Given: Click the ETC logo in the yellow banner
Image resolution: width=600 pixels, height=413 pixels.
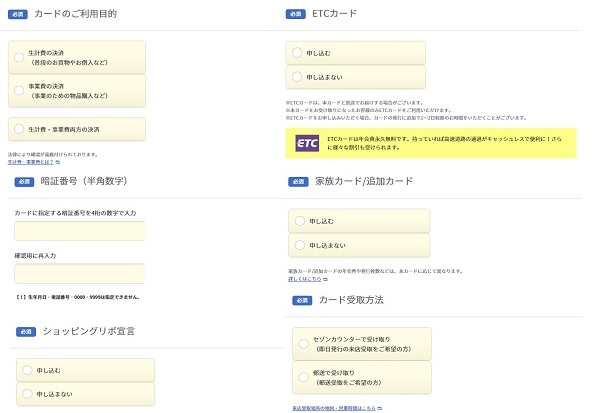Looking at the screenshot, I should pyautogui.click(x=306, y=143).
